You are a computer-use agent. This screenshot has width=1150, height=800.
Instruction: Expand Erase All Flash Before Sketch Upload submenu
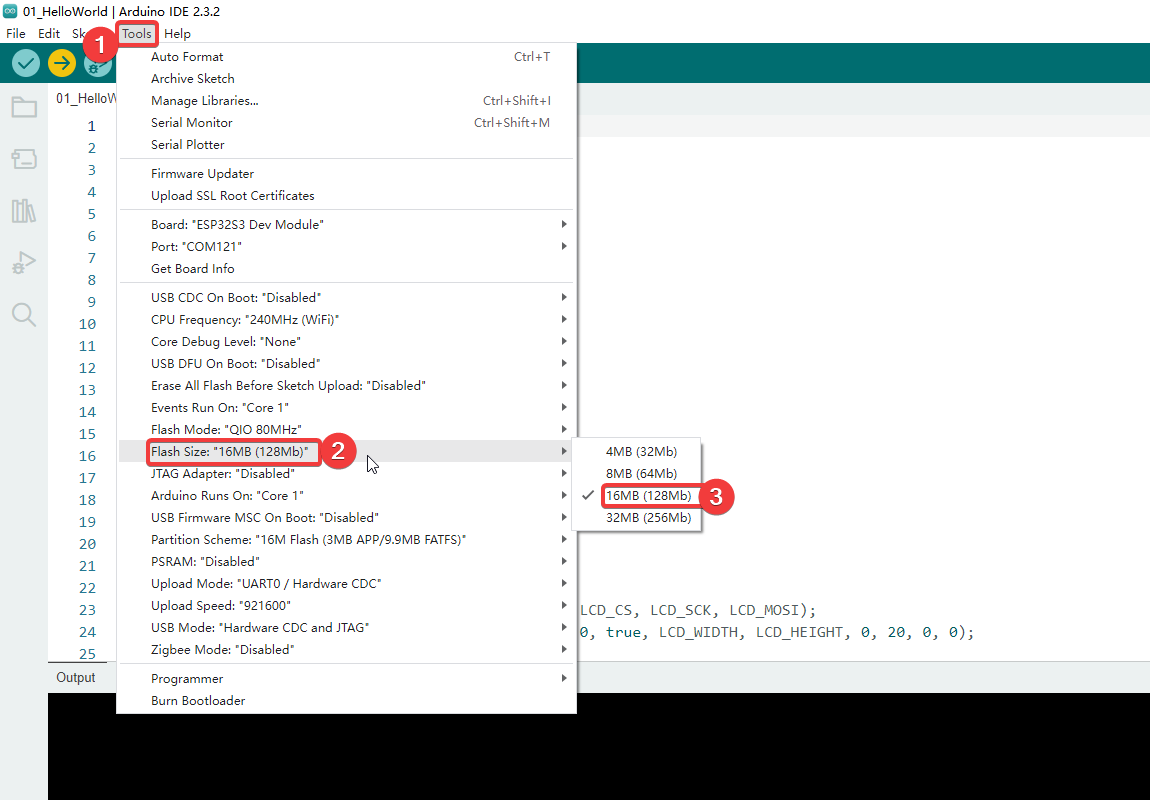pyautogui.click(x=346, y=386)
